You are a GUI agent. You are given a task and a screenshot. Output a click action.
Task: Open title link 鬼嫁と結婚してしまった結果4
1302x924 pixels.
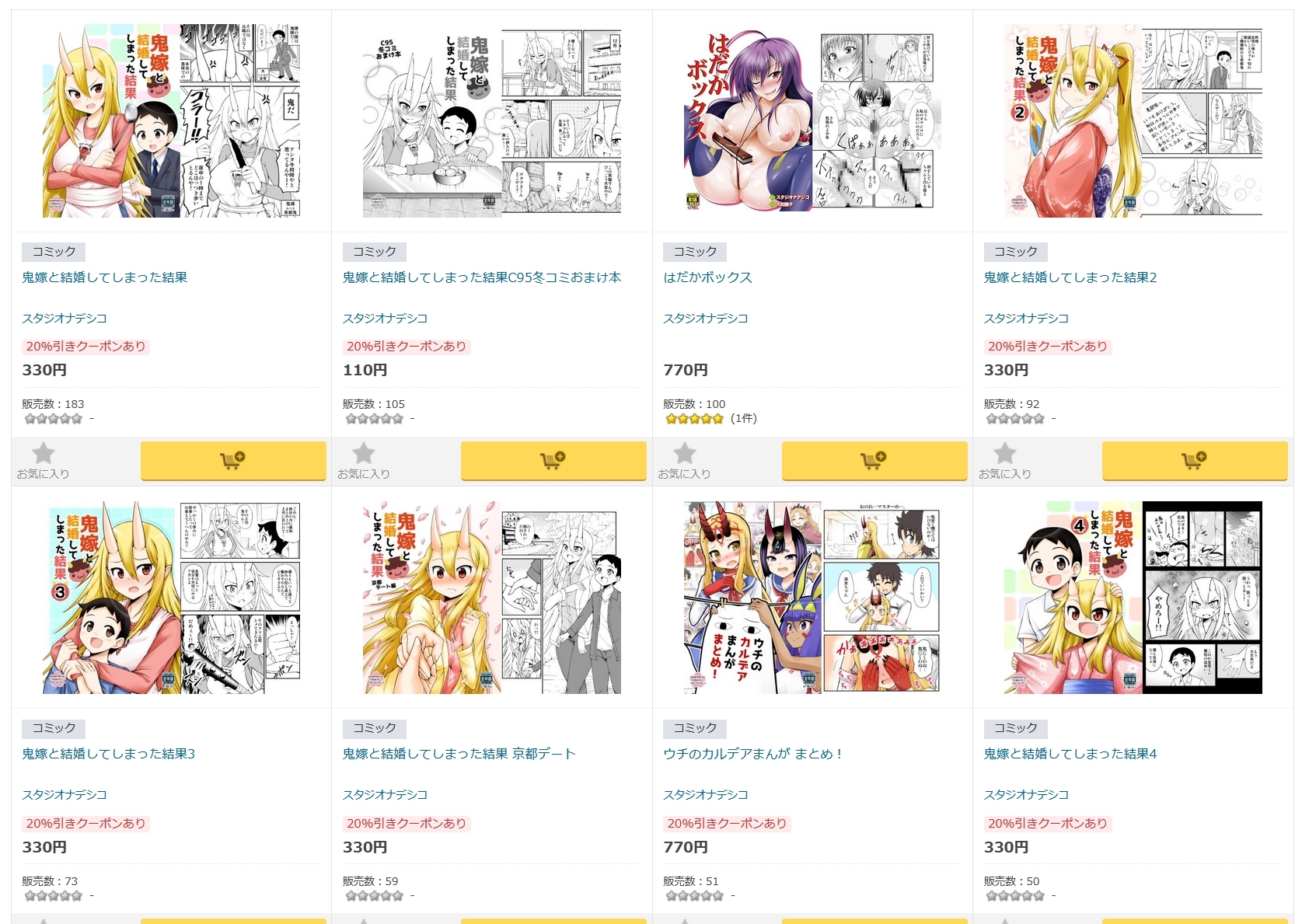tap(1070, 754)
